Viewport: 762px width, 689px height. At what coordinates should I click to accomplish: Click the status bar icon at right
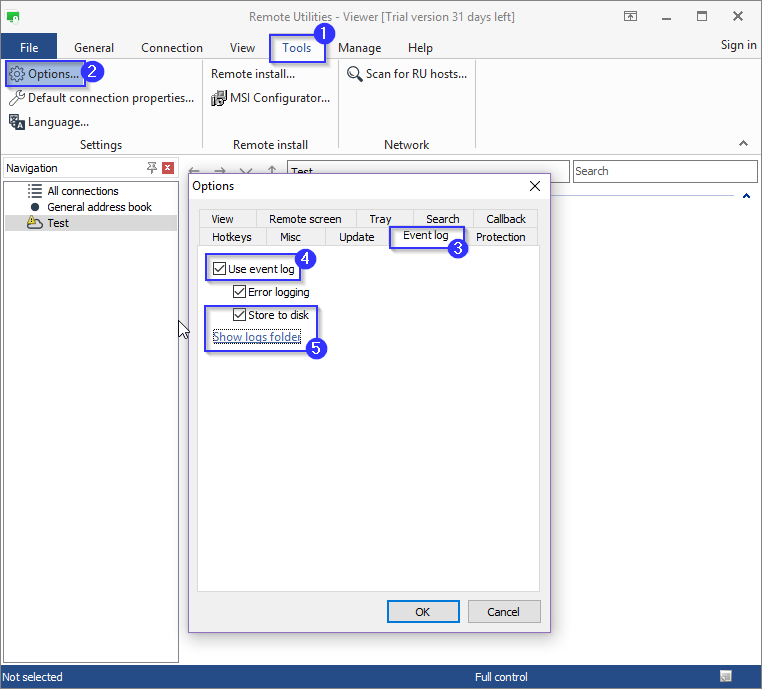click(x=725, y=677)
